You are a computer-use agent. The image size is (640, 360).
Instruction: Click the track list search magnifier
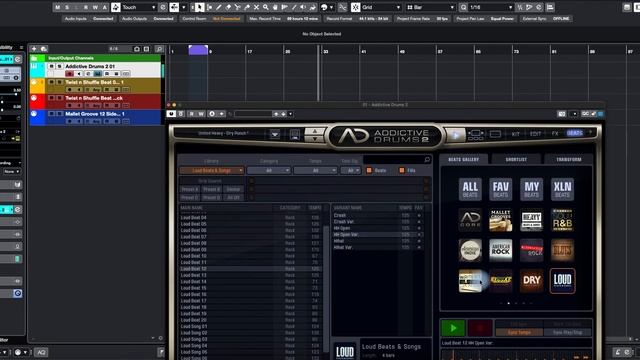tap(159, 49)
